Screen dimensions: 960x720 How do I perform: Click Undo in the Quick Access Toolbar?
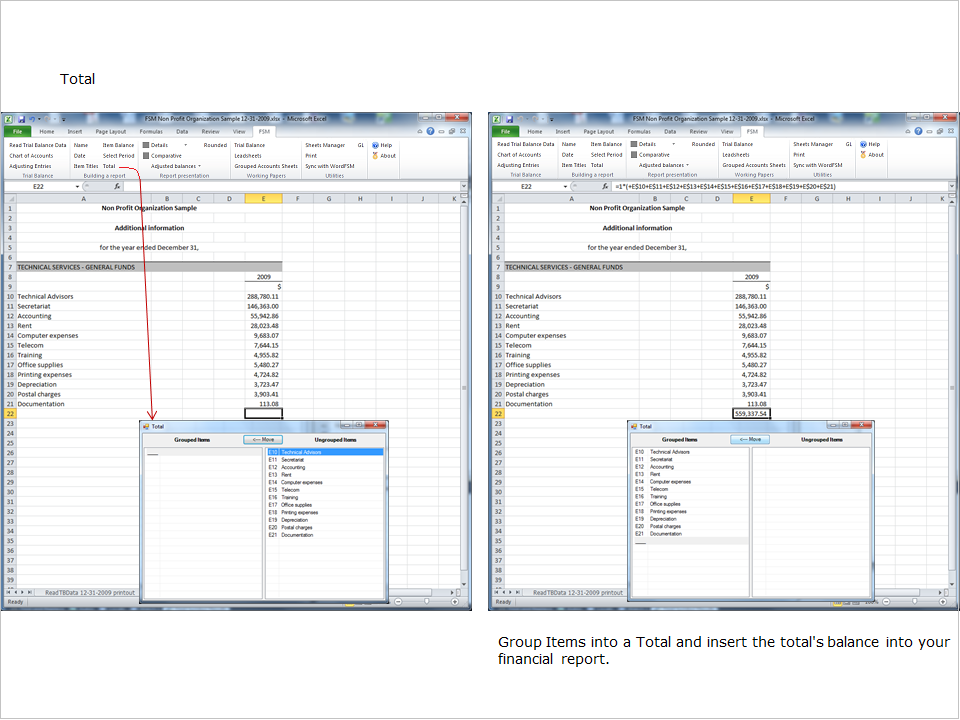tap(30, 118)
